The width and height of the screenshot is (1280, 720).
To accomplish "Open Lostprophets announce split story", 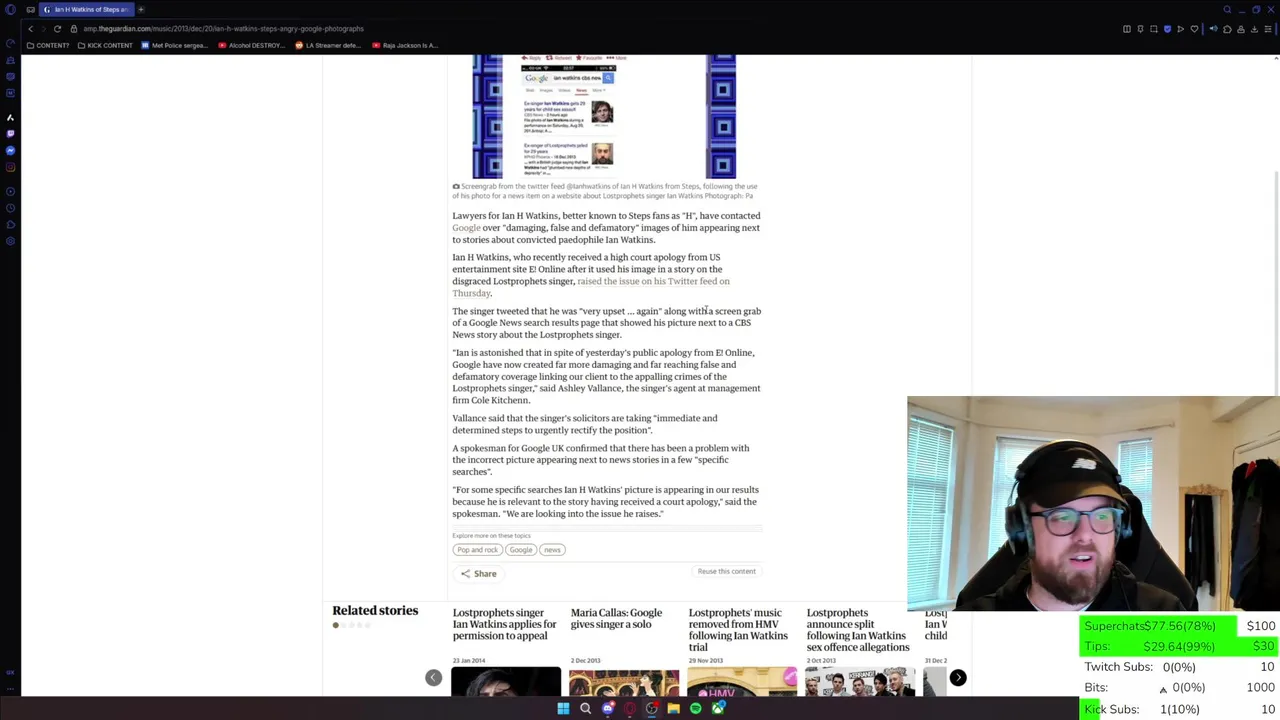I will (857, 630).
